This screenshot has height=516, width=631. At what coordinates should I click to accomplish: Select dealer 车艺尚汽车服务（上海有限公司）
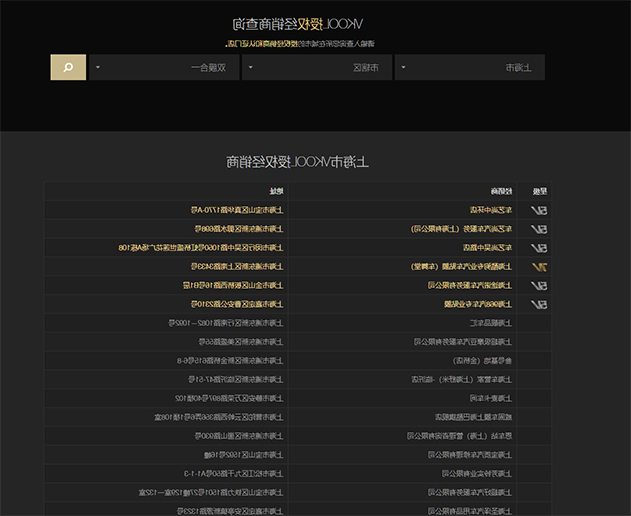point(461,229)
